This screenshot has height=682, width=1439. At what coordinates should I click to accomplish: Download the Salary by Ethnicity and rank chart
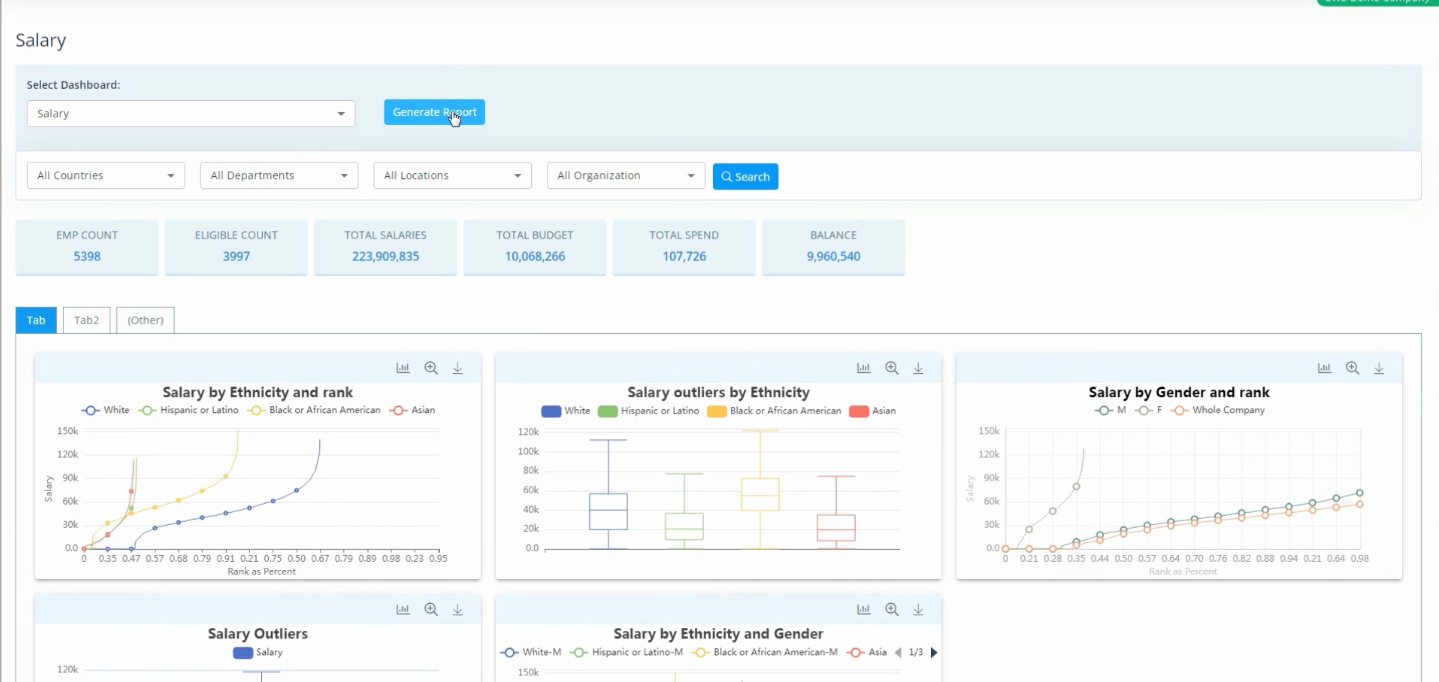(x=457, y=368)
